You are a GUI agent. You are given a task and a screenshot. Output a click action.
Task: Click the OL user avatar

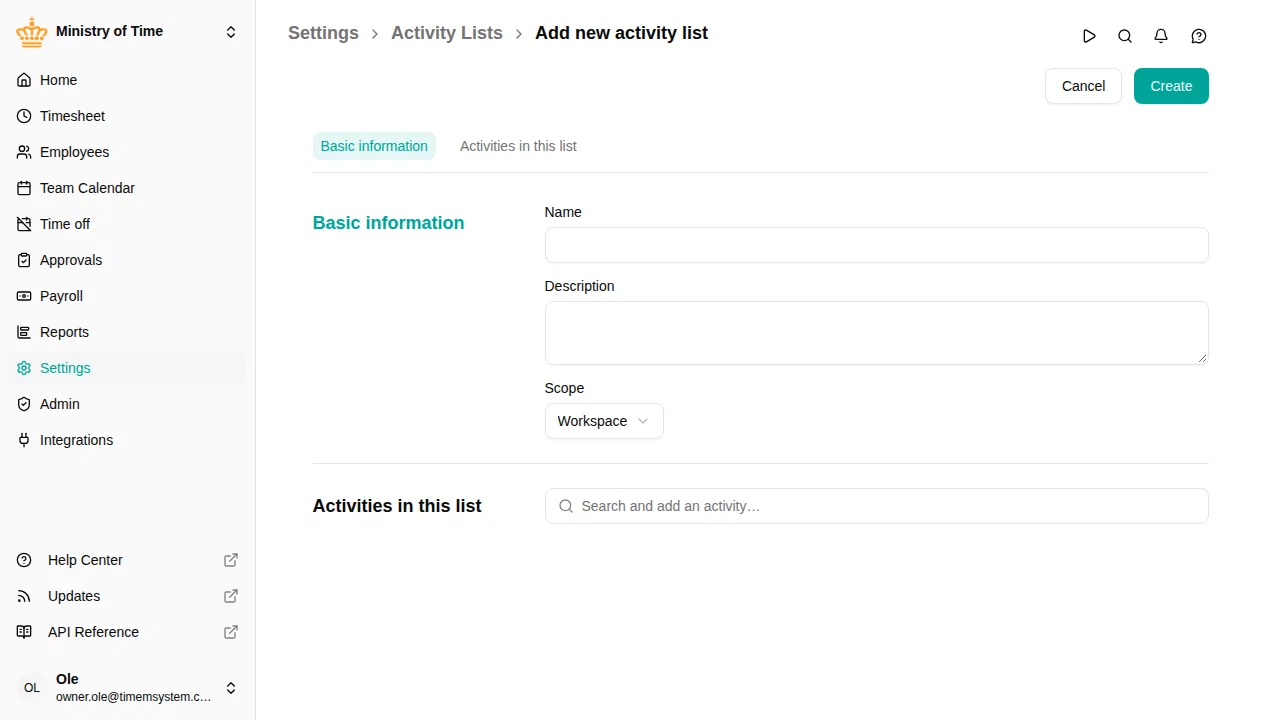coord(32,688)
